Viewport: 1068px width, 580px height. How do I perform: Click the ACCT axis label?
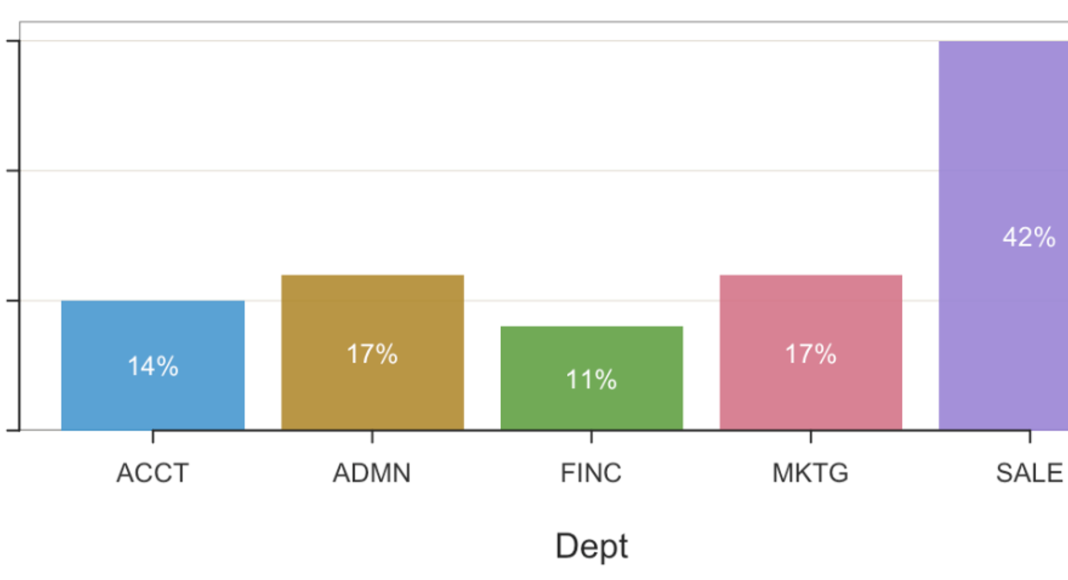tap(152, 473)
